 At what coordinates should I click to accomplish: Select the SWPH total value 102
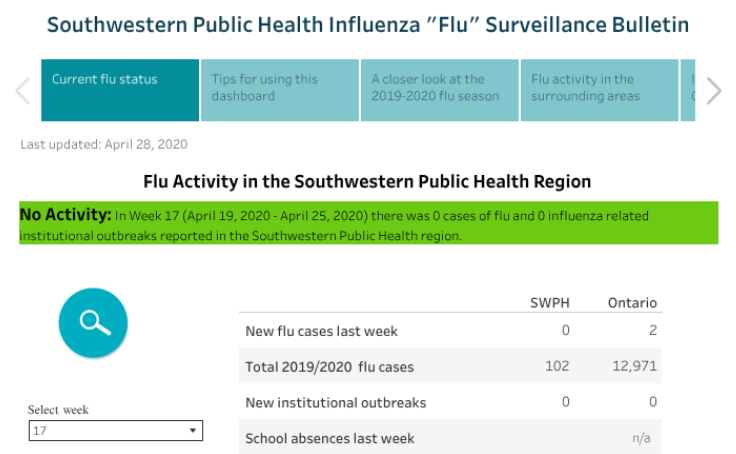pyautogui.click(x=557, y=367)
